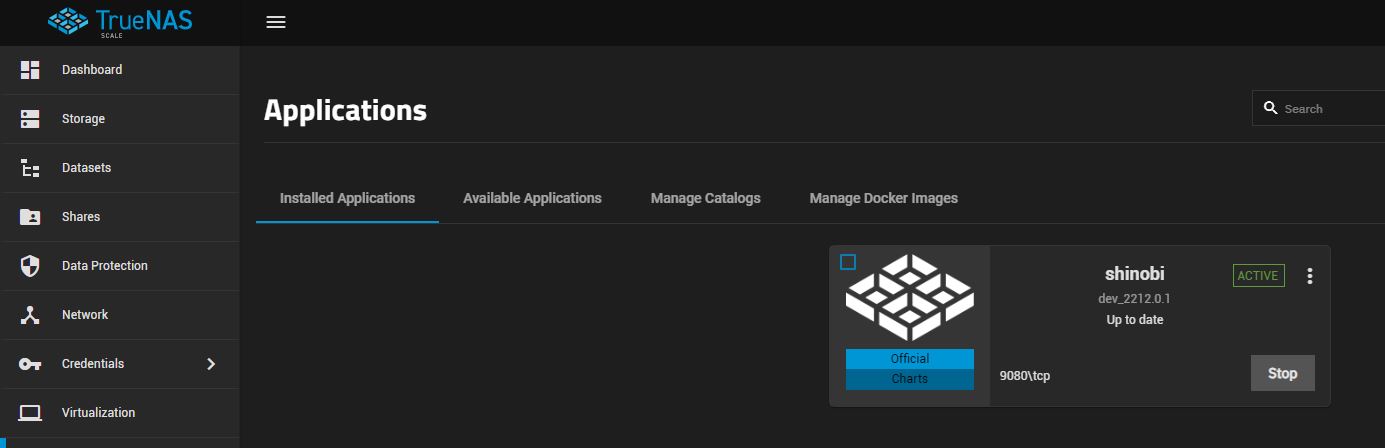
Task: Click the Shares folder icon
Action: tap(30, 217)
